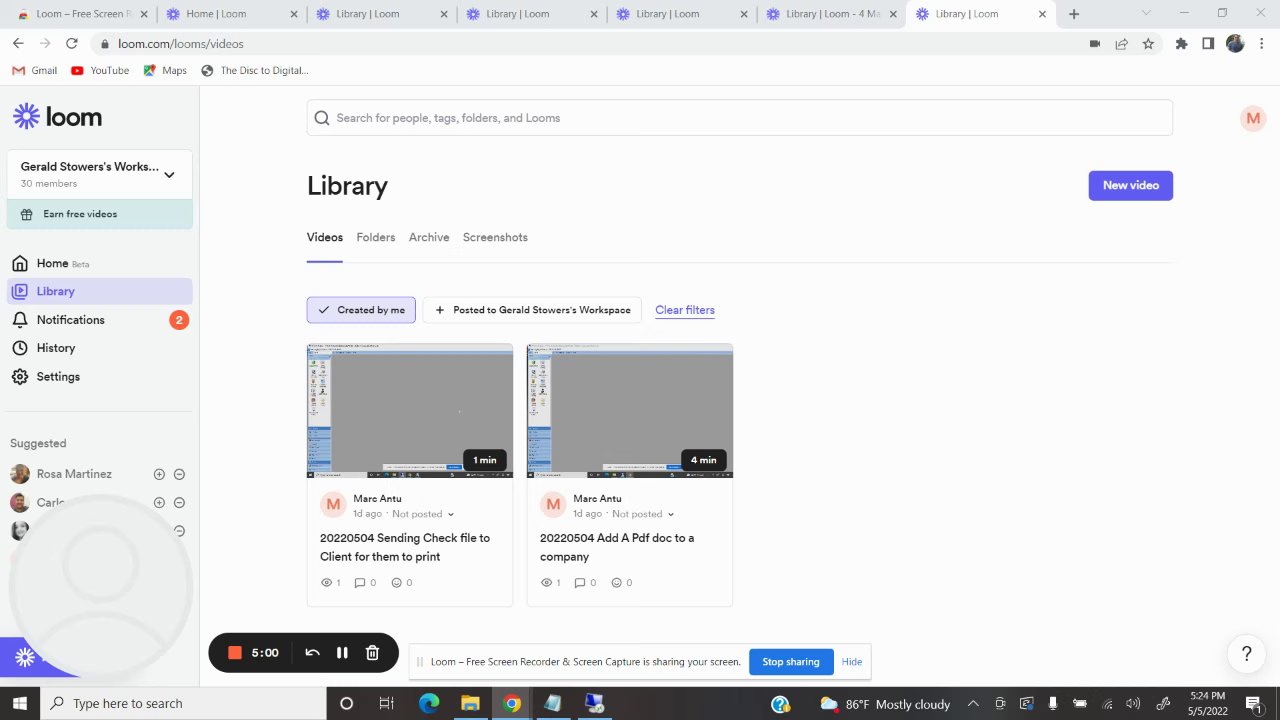Open the help question mark button
Viewport: 1280px width, 720px height.
(1246, 654)
